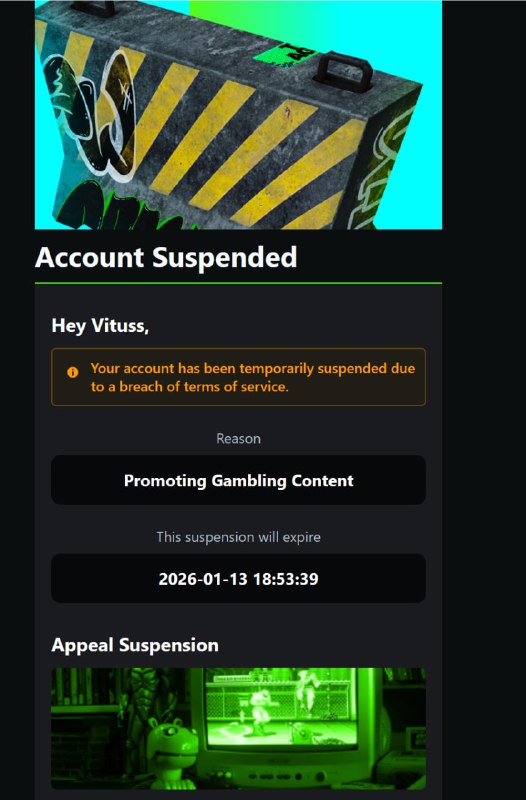
Task: Click the black metal handle on the barrier
Action: (343, 71)
